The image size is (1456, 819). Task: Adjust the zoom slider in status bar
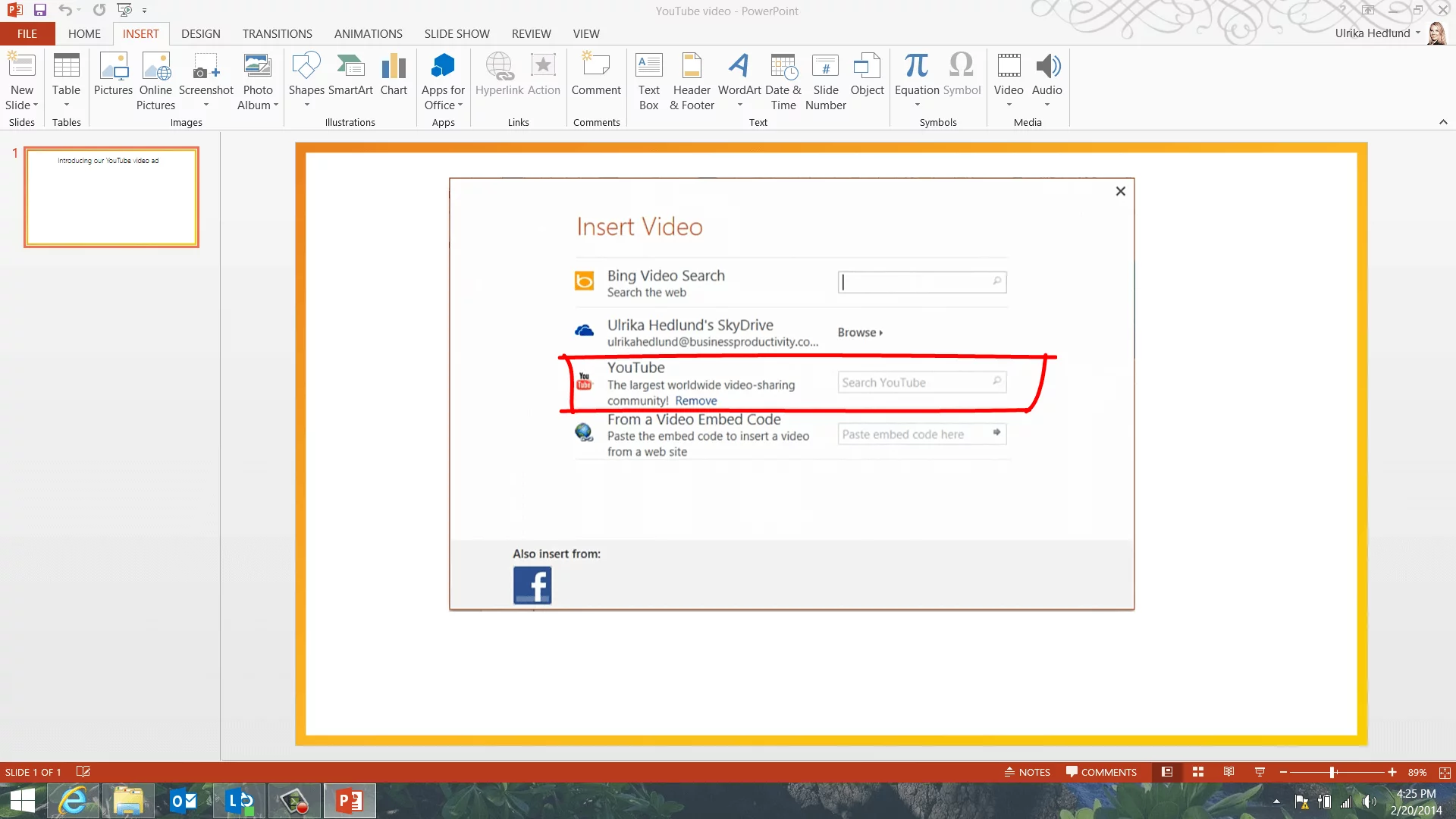tap(1332, 772)
